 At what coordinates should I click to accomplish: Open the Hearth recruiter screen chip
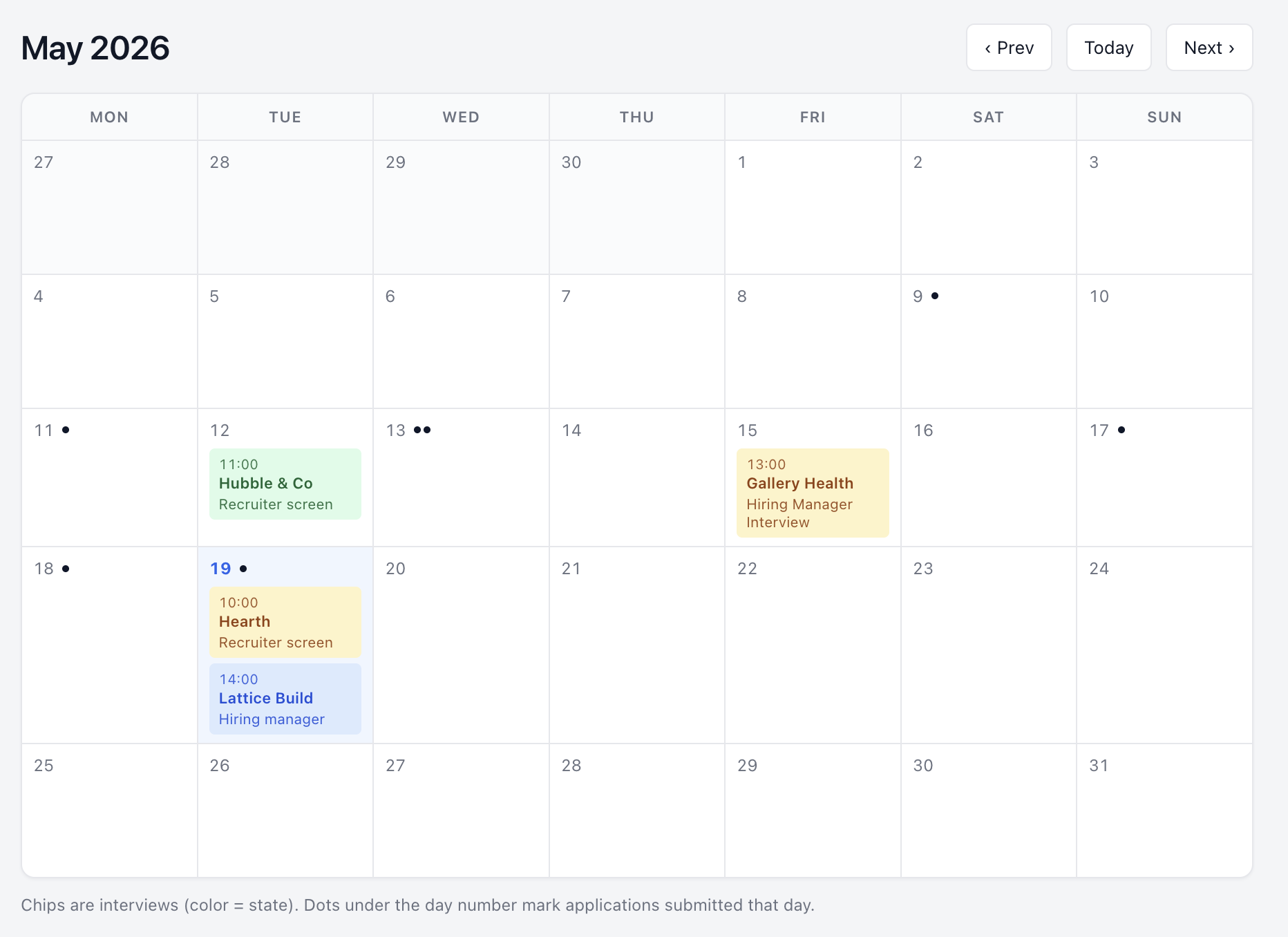(x=285, y=622)
